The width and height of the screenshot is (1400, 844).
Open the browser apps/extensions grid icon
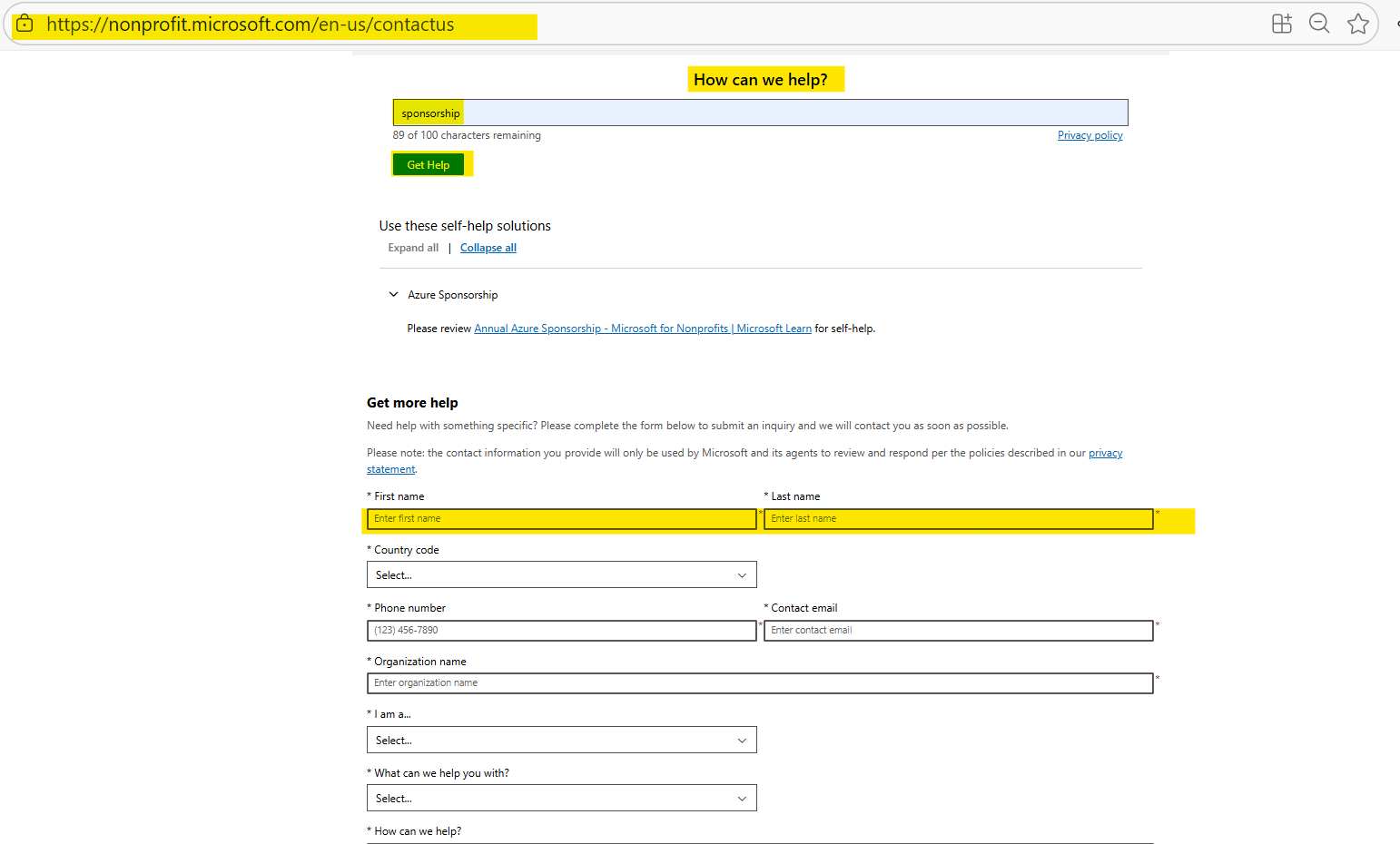tap(1281, 24)
